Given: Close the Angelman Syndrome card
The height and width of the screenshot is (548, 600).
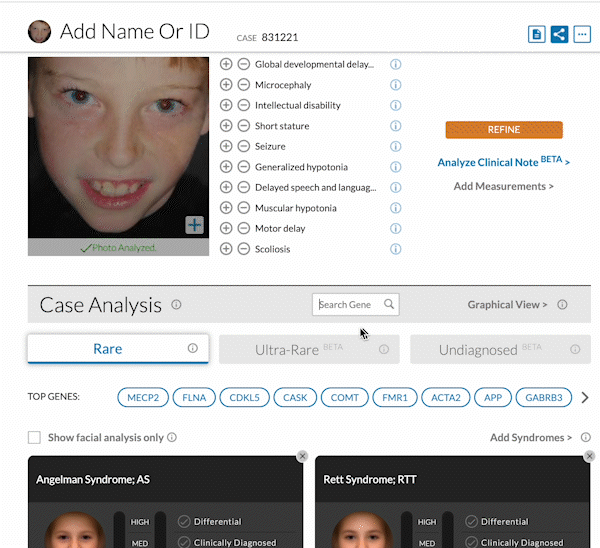Looking at the screenshot, I should point(302,456).
